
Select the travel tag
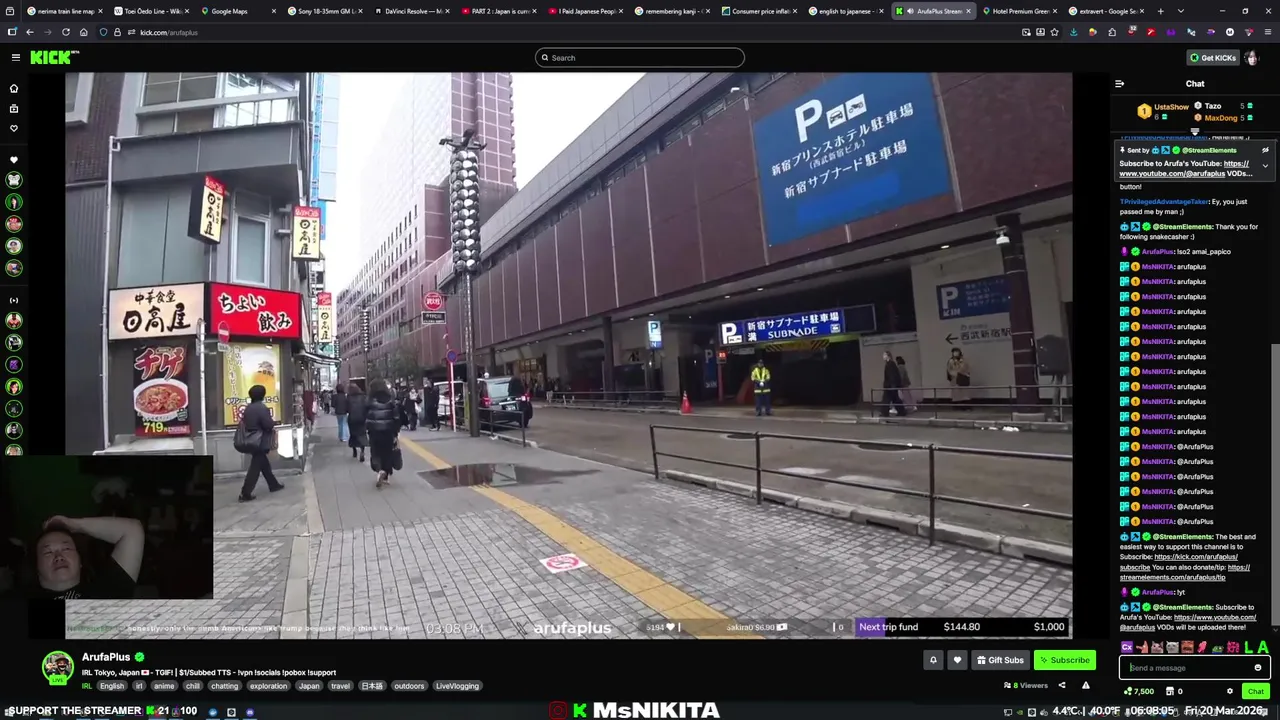340,686
